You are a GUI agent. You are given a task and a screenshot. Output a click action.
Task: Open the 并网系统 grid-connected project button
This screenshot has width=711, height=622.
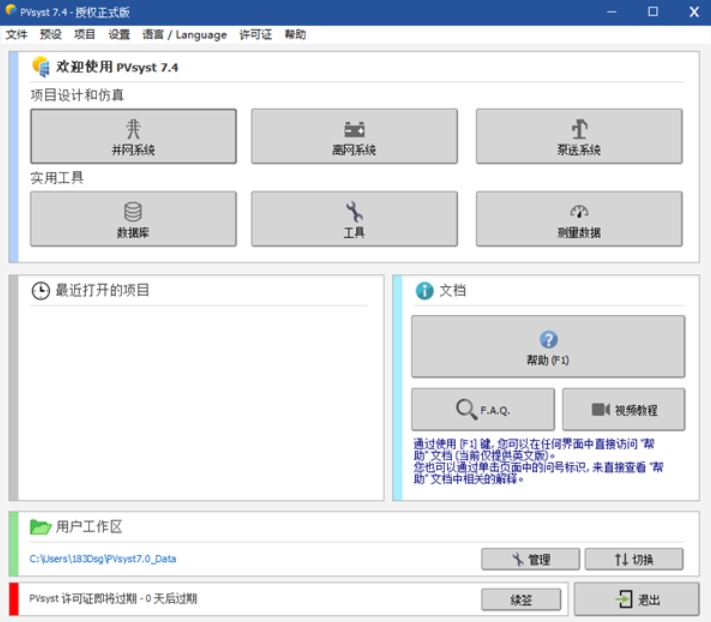tap(133, 136)
